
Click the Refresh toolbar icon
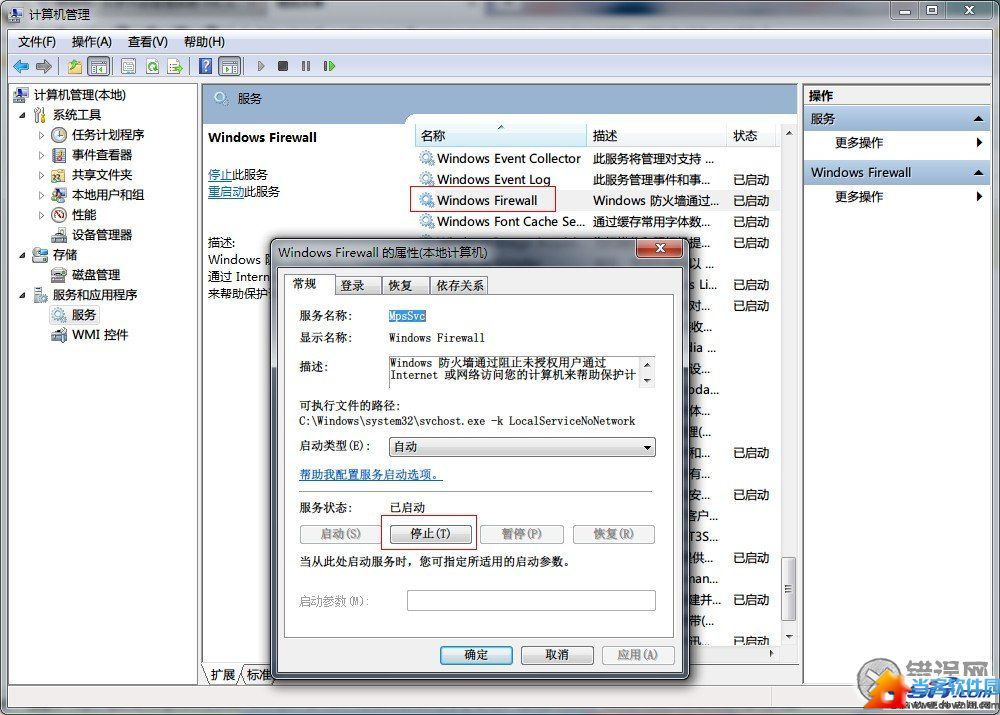(152, 66)
